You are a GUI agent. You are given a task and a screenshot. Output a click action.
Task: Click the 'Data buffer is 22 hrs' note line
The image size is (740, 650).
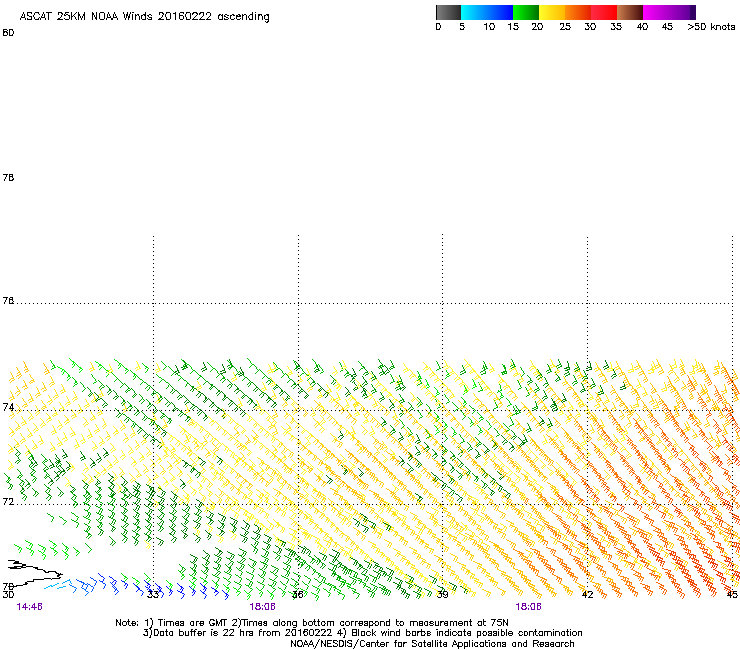362,633
